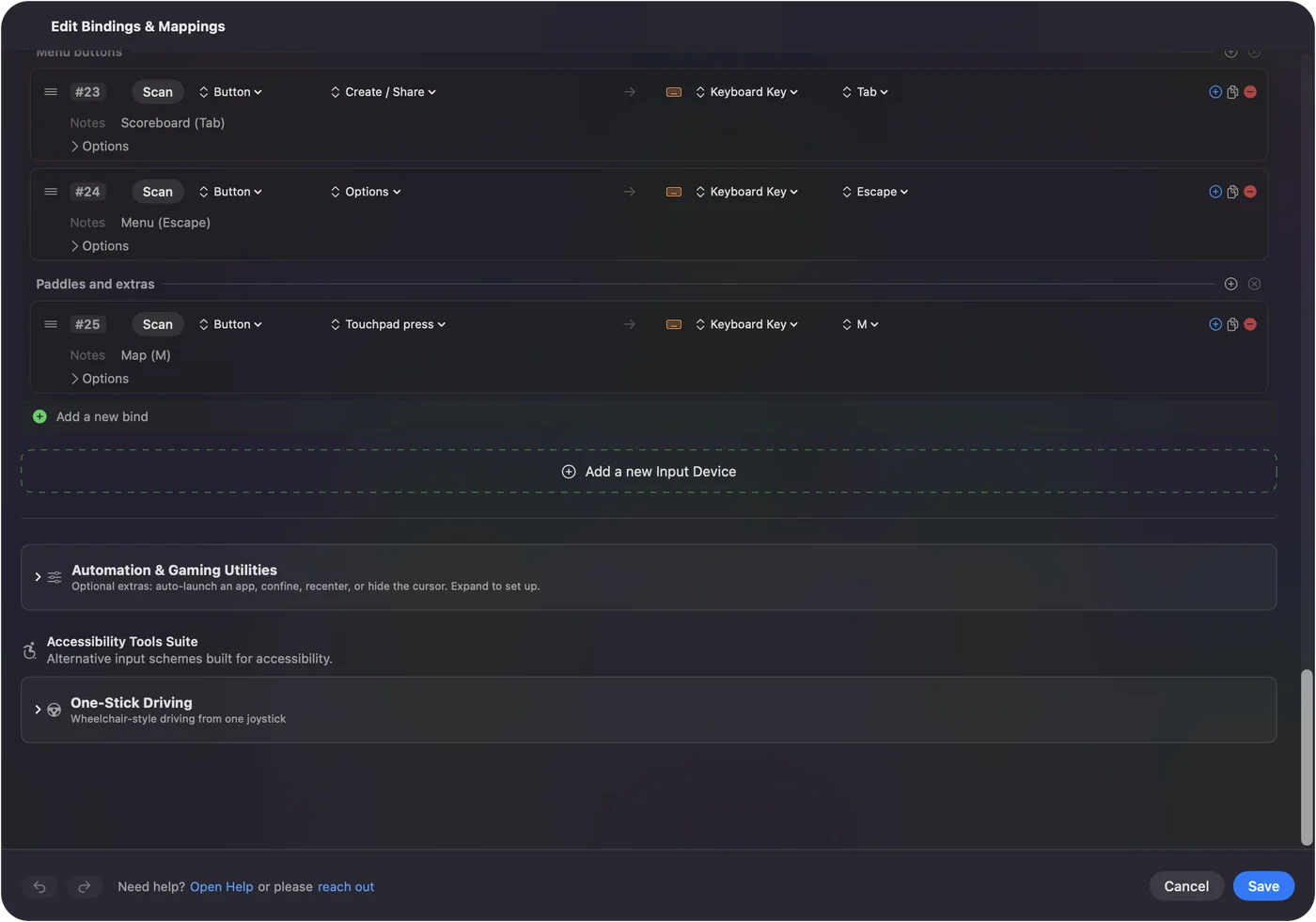
Task: Open the Tab key dropdown
Action: coord(865,92)
